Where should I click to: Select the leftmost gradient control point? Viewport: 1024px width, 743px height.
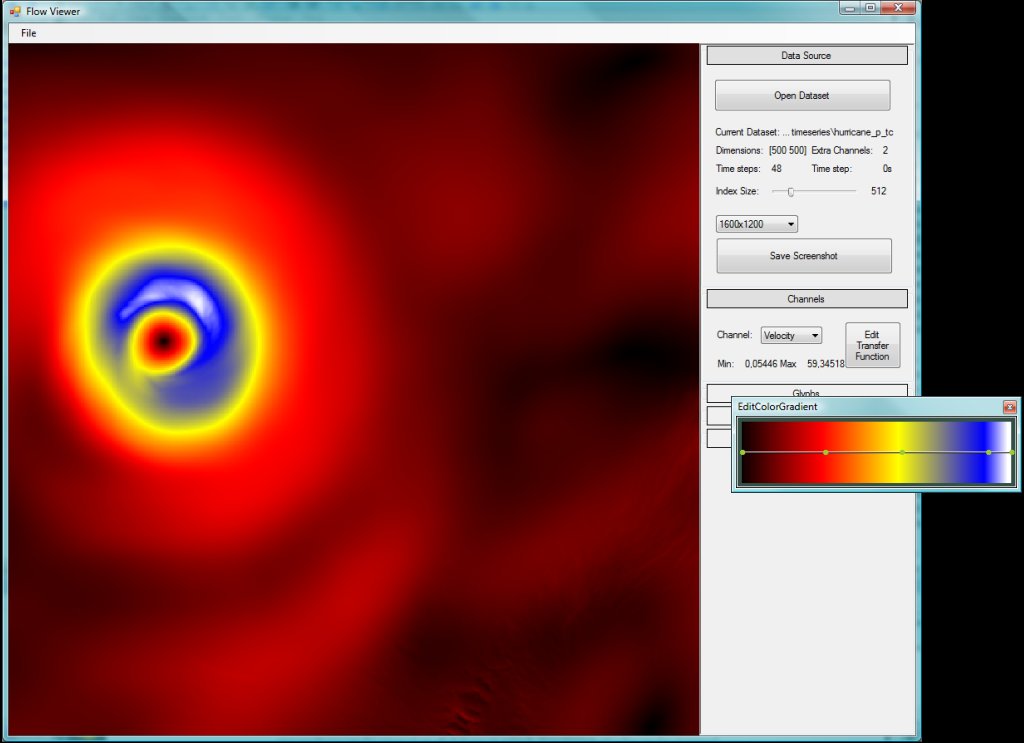click(743, 452)
